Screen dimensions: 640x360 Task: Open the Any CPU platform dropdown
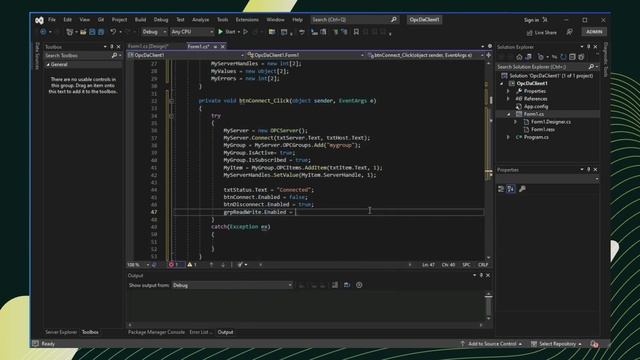coord(192,32)
